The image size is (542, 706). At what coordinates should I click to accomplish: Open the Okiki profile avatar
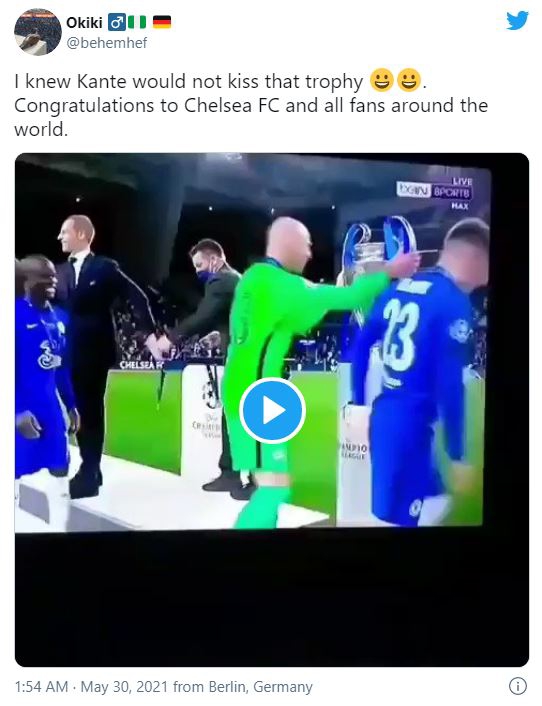click(x=38, y=32)
